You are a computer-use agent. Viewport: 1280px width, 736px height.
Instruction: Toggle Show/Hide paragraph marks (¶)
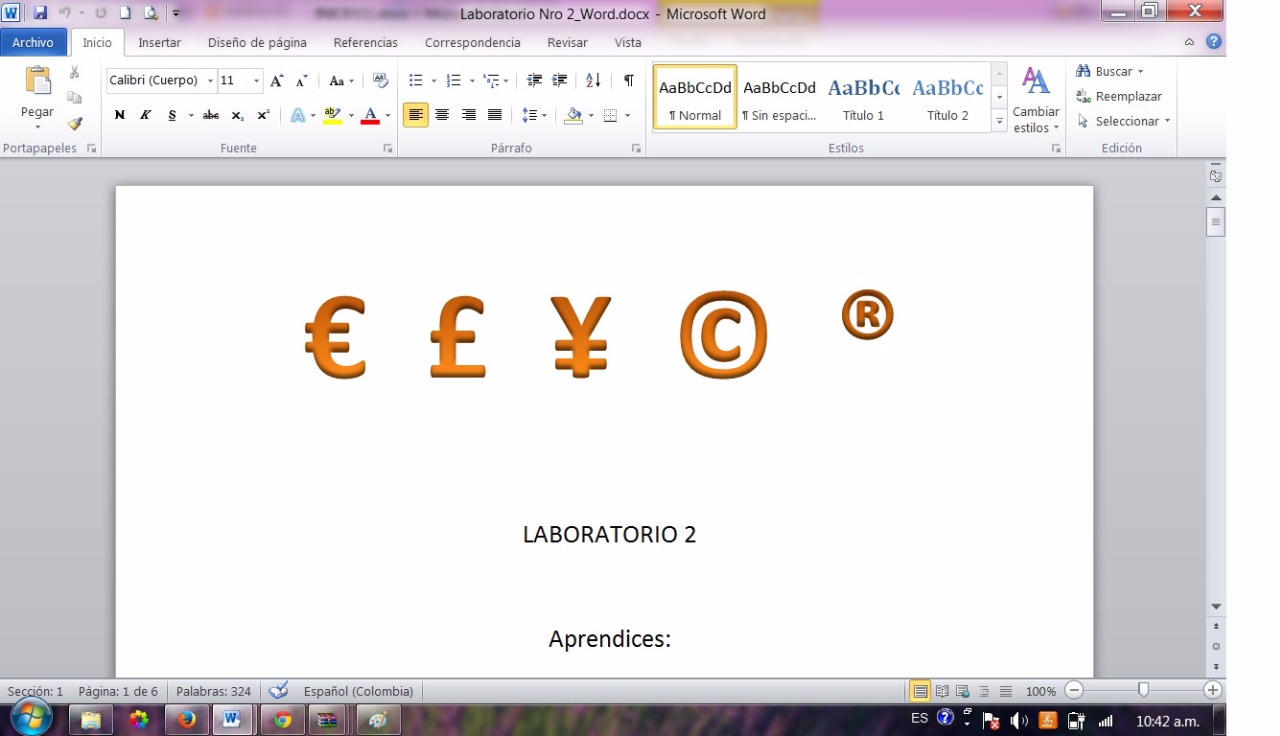coord(628,81)
